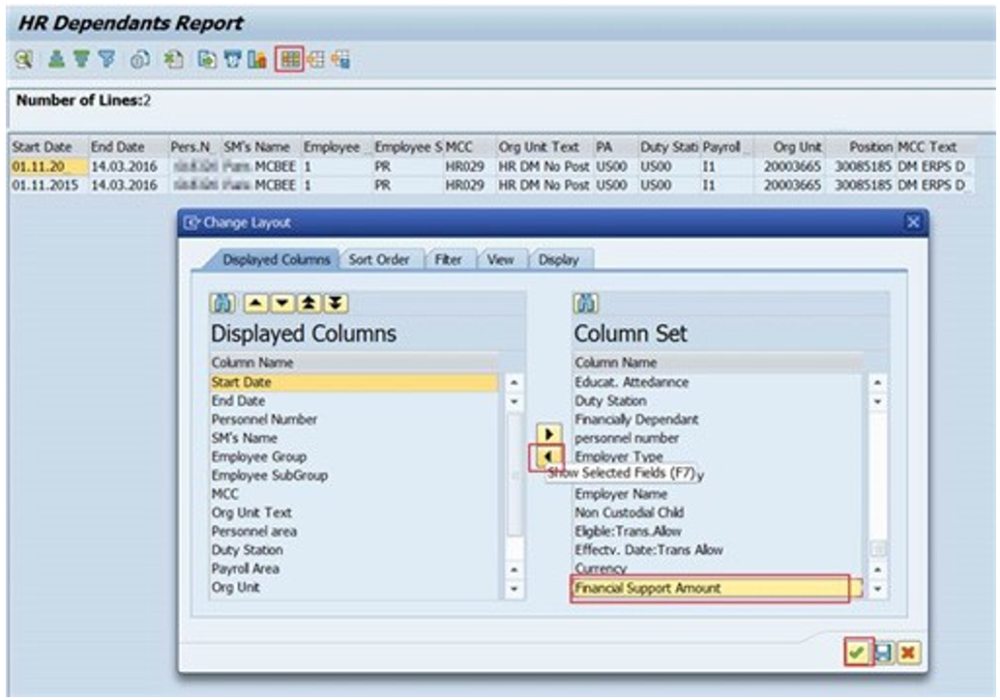Select Payroll Area in Displayed Columns
1000x700 pixels.
[354, 569]
